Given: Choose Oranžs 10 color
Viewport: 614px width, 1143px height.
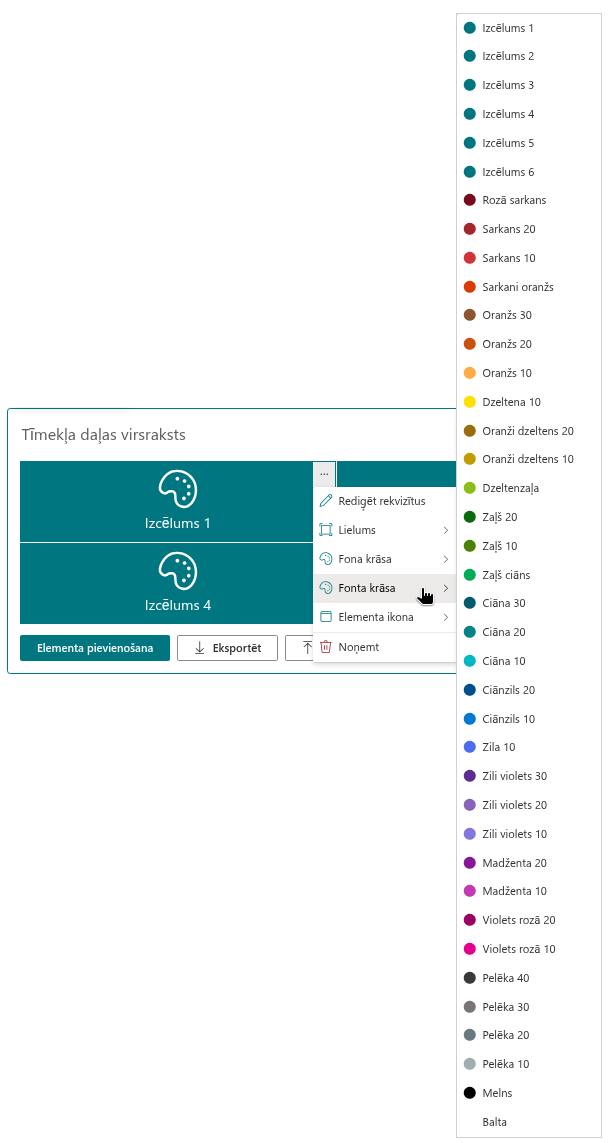Looking at the screenshot, I should [529, 373].
